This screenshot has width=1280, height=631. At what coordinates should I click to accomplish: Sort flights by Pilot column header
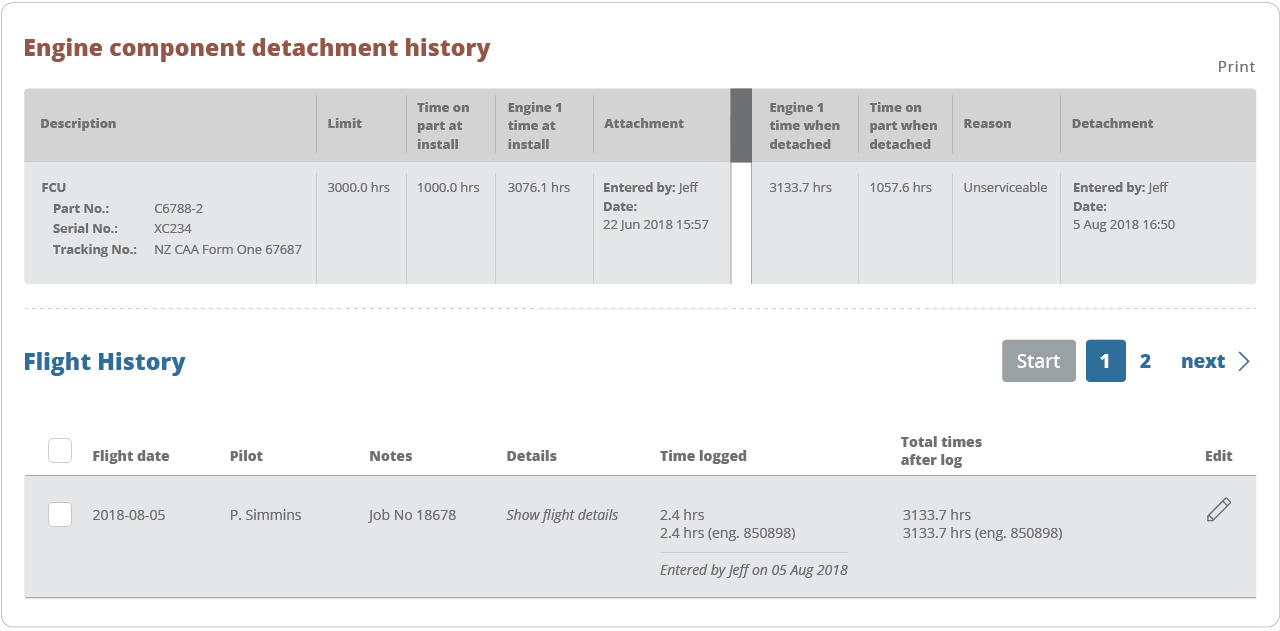tap(246, 455)
